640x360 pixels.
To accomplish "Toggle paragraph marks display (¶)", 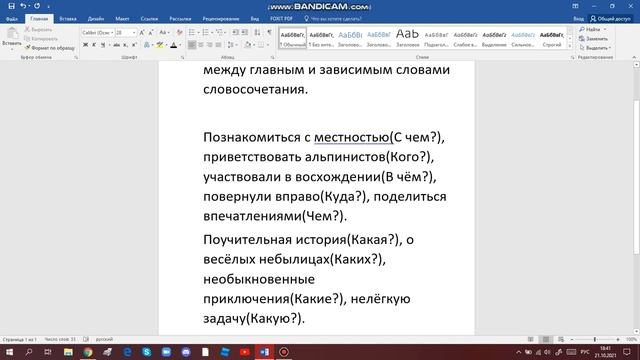I will coord(269,32).
